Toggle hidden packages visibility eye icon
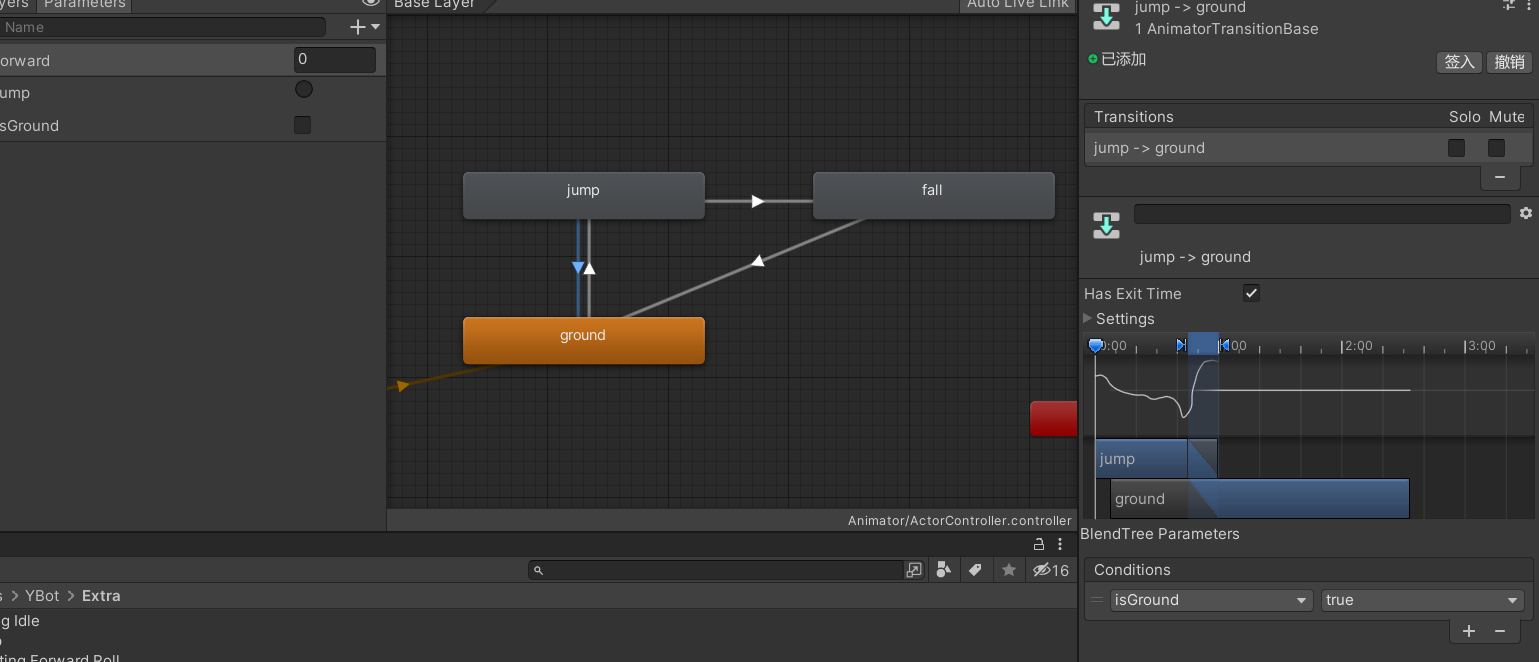Image resolution: width=1539 pixels, height=662 pixels. tap(1051, 570)
